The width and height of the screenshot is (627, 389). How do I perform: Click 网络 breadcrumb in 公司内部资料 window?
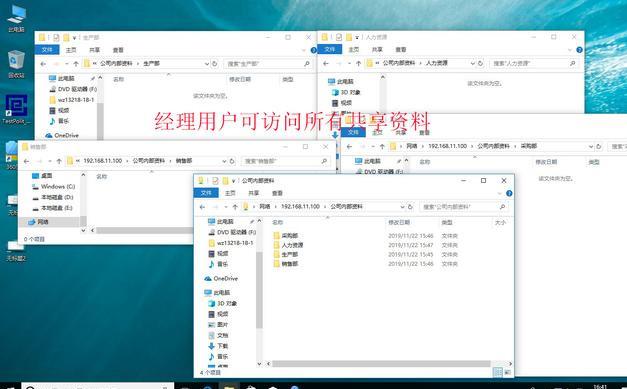(x=265, y=206)
